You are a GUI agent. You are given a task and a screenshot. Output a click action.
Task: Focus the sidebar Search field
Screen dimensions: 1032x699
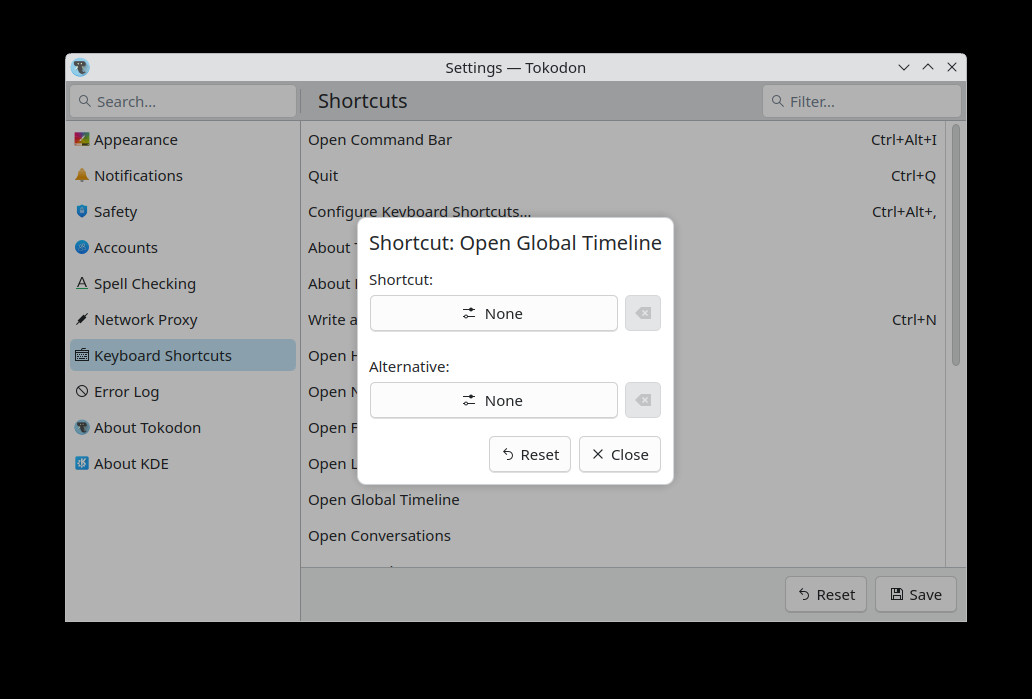(183, 101)
